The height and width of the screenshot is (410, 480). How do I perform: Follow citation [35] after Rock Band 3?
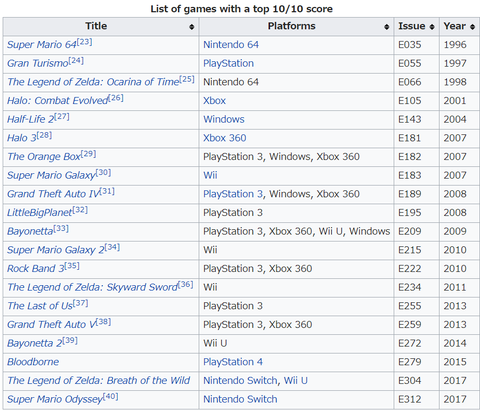pyautogui.click(x=72, y=266)
